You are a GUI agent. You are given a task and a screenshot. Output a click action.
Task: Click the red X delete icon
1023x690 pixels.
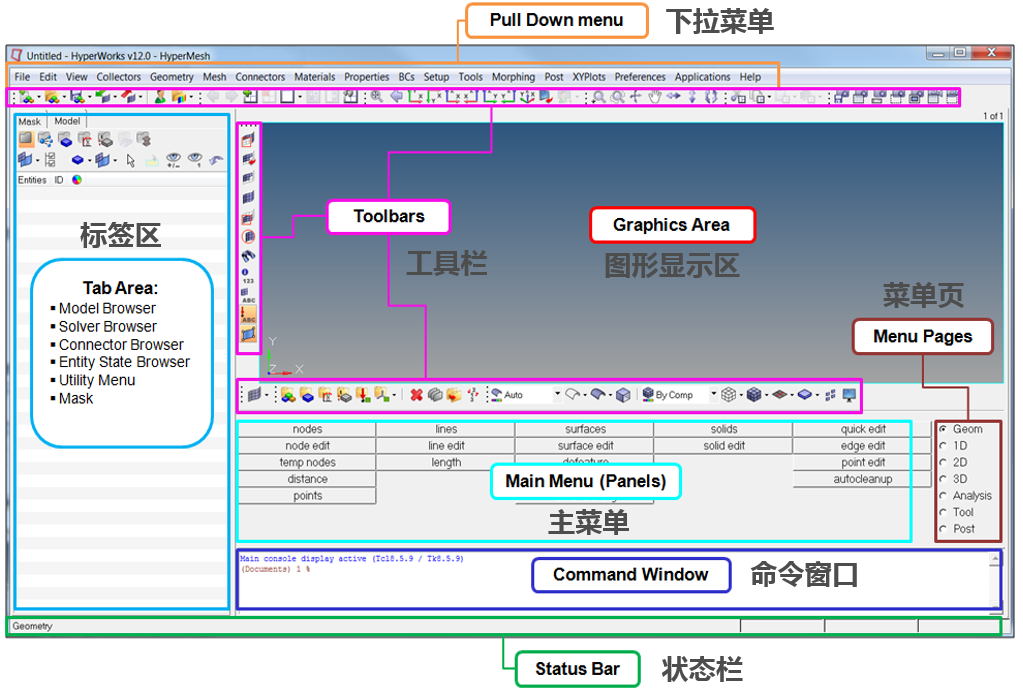coord(414,394)
